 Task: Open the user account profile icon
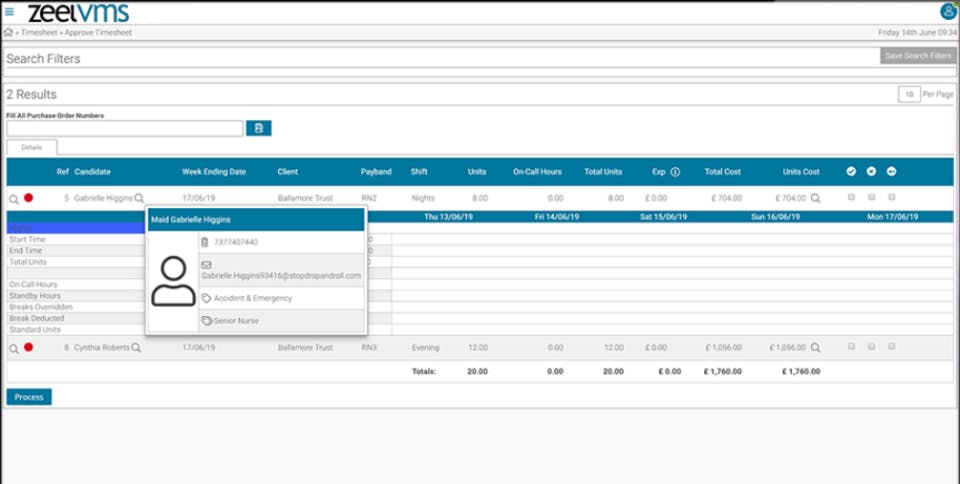[x=948, y=11]
